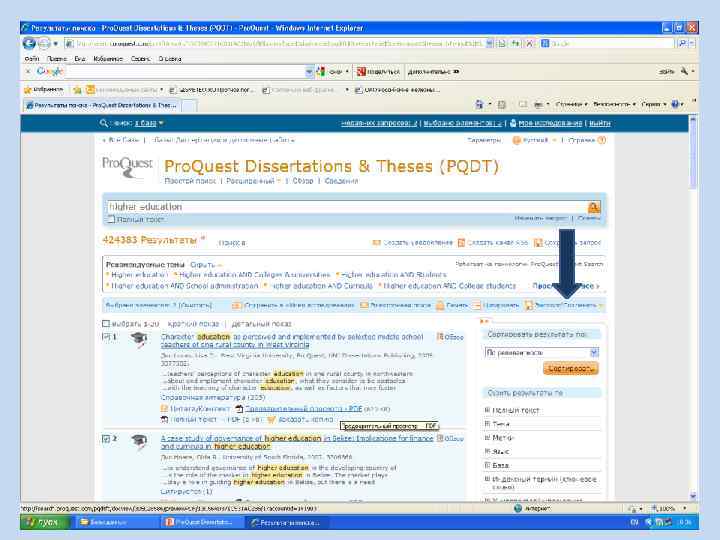
Task: Toggle the Выбрать 1-20 checkbox
Action: click(106, 324)
